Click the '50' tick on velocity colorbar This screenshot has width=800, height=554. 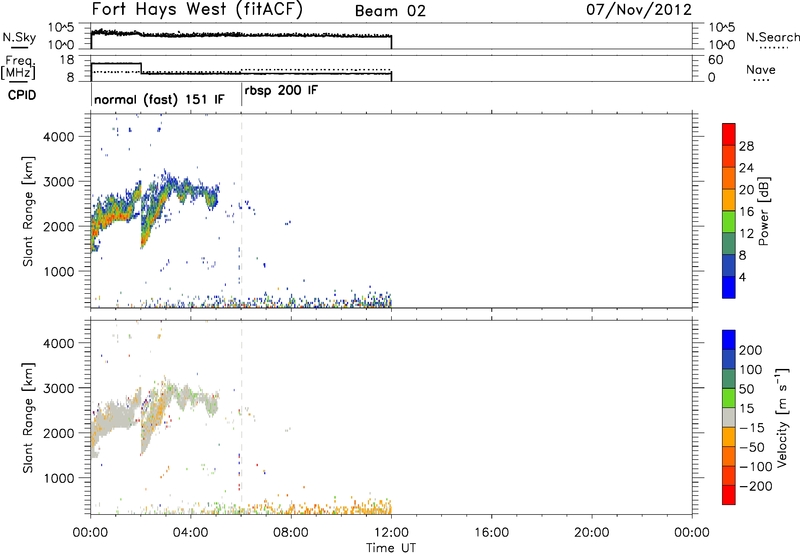746,389
